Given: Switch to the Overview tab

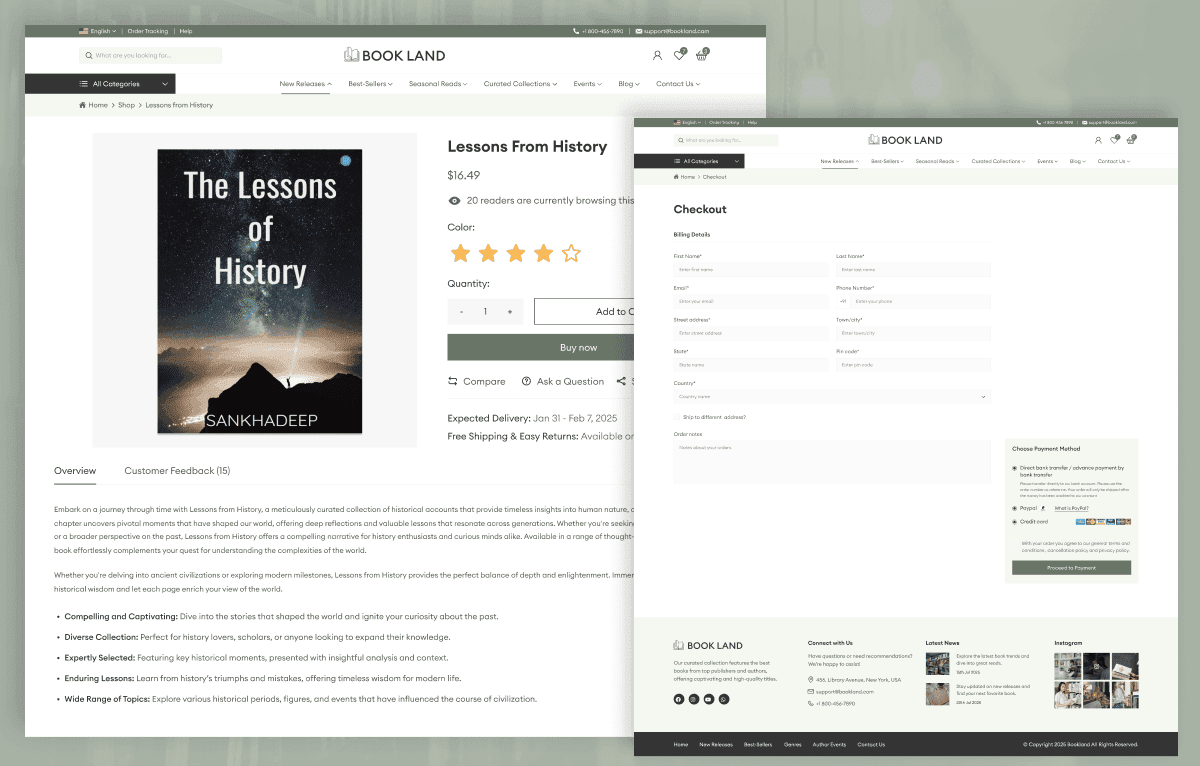Looking at the screenshot, I should pyautogui.click(x=75, y=470).
